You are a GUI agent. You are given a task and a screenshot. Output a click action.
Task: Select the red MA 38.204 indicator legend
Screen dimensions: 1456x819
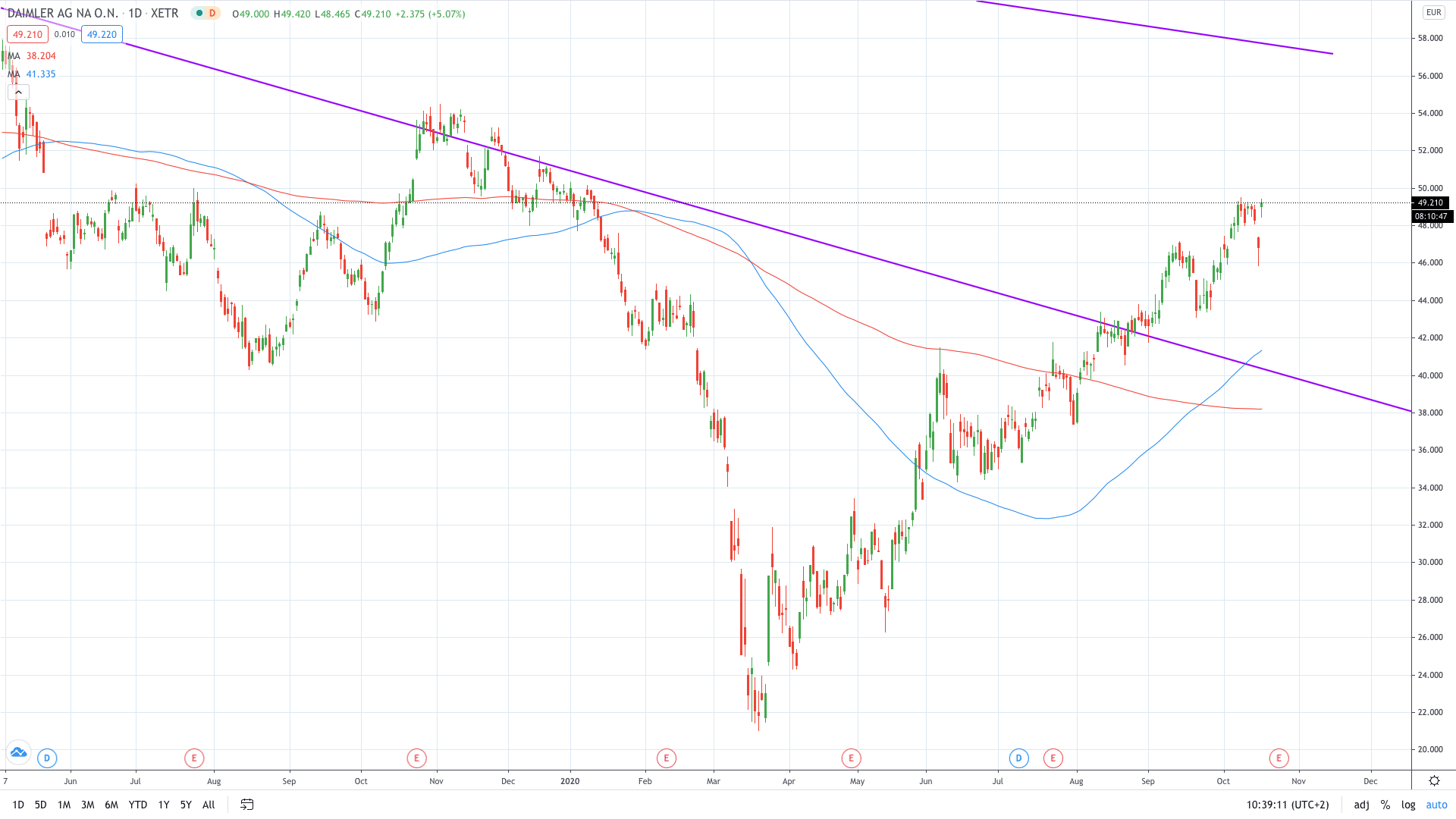click(32, 56)
